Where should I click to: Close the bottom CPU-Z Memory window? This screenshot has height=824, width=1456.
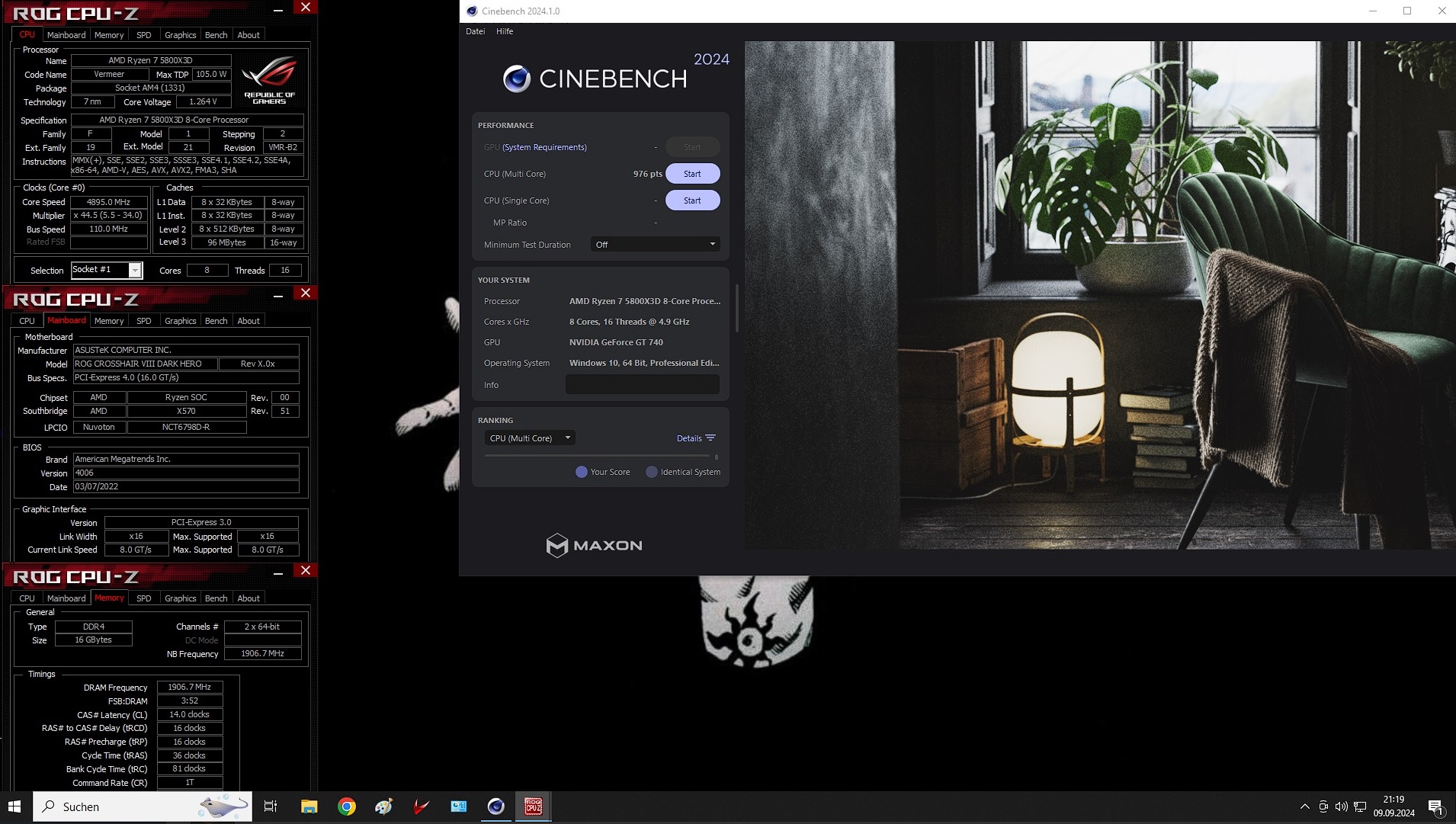(306, 571)
